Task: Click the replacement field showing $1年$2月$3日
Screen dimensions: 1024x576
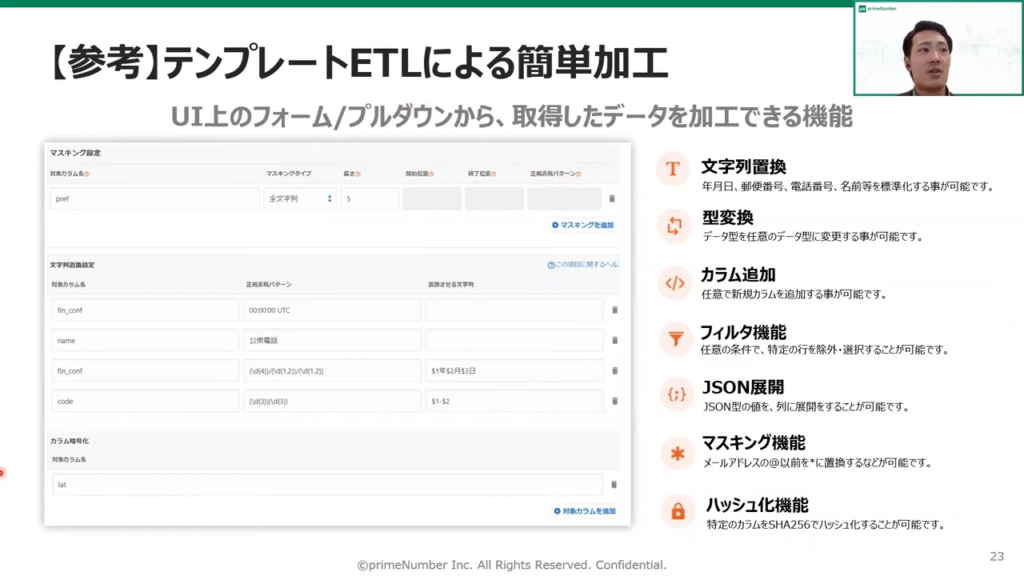Action: (513, 371)
